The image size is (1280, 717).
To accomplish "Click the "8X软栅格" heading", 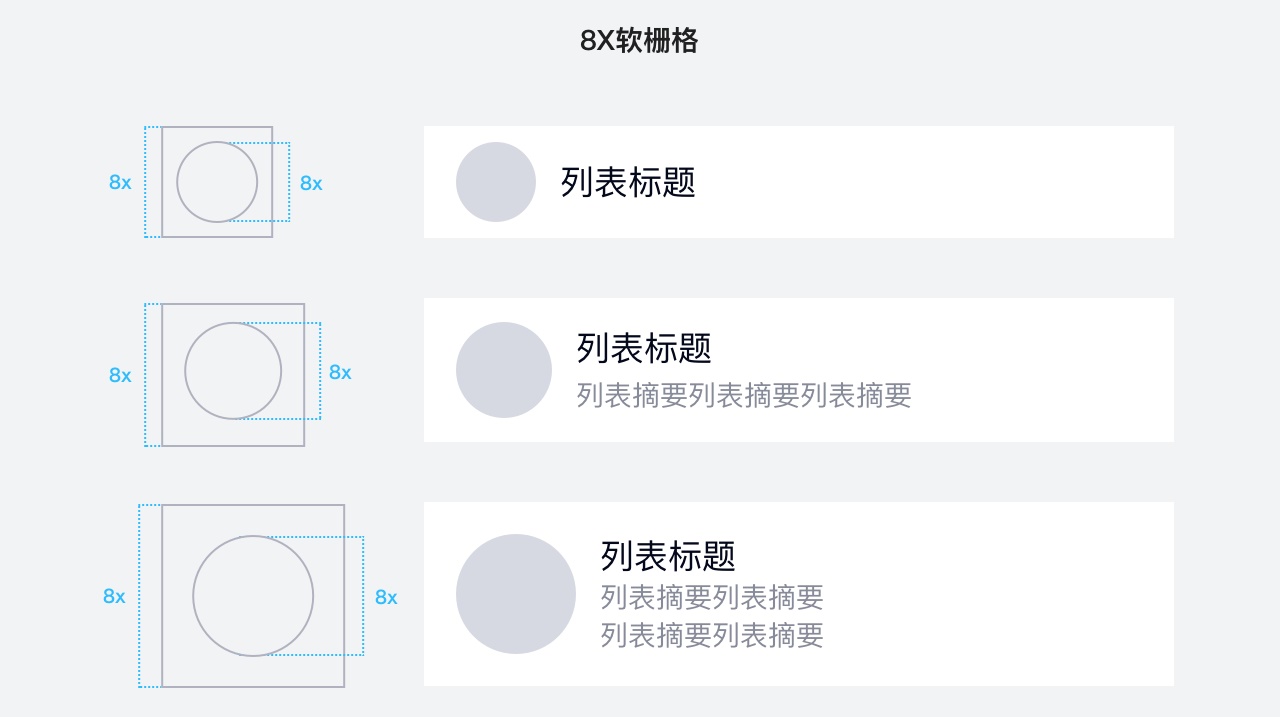I will (639, 41).
